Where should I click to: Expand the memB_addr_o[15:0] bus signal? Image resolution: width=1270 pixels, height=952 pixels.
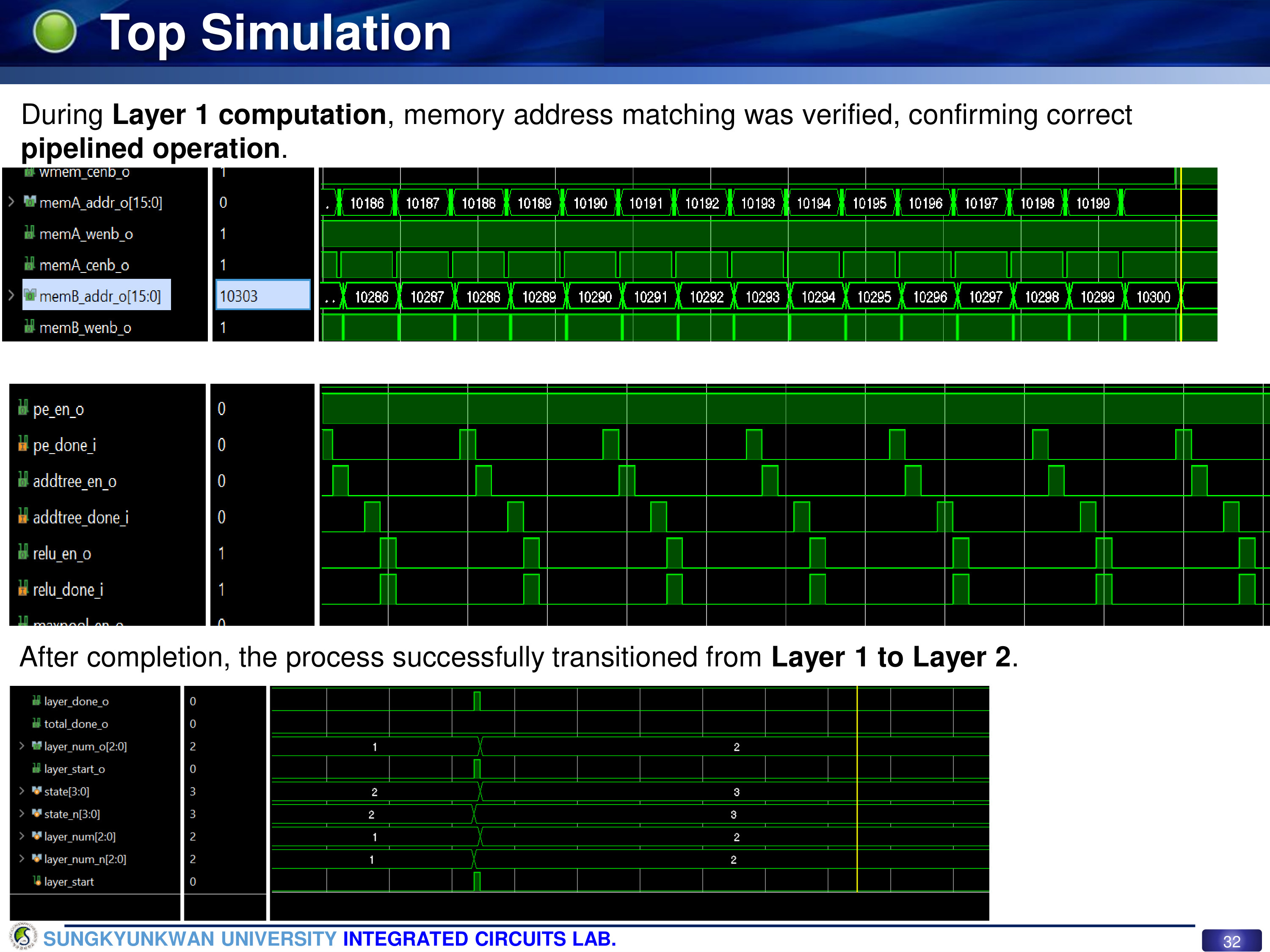[10, 295]
